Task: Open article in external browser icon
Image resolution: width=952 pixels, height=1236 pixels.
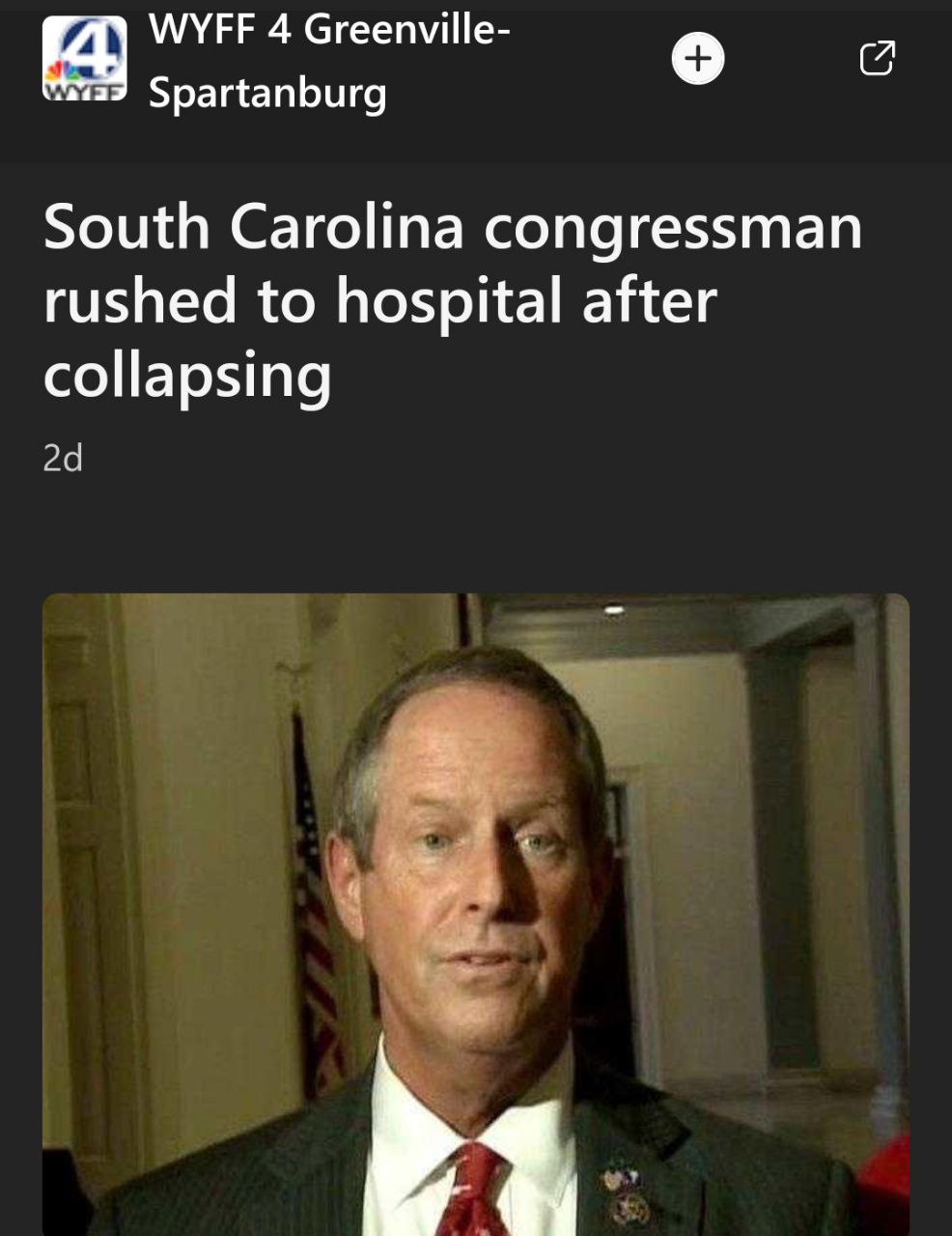Action: (x=877, y=58)
